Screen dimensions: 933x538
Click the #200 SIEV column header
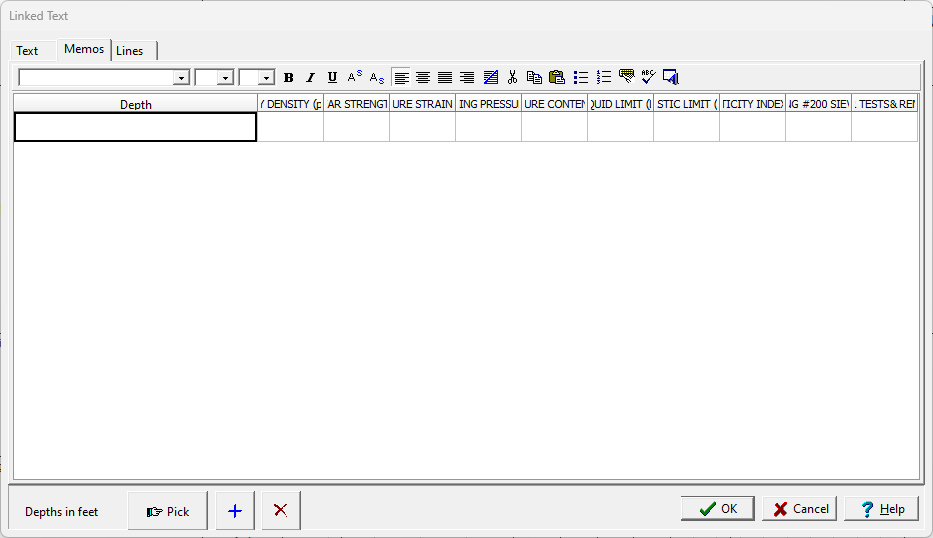click(819, 104)
